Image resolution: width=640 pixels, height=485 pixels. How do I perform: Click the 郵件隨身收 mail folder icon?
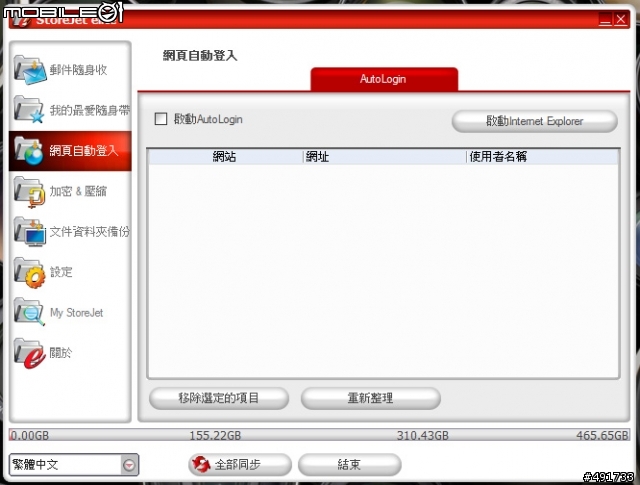(29, 70)
